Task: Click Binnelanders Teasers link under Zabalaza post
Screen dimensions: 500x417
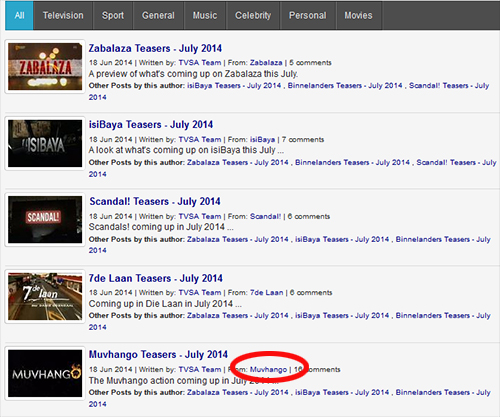Action: point(345,86)
